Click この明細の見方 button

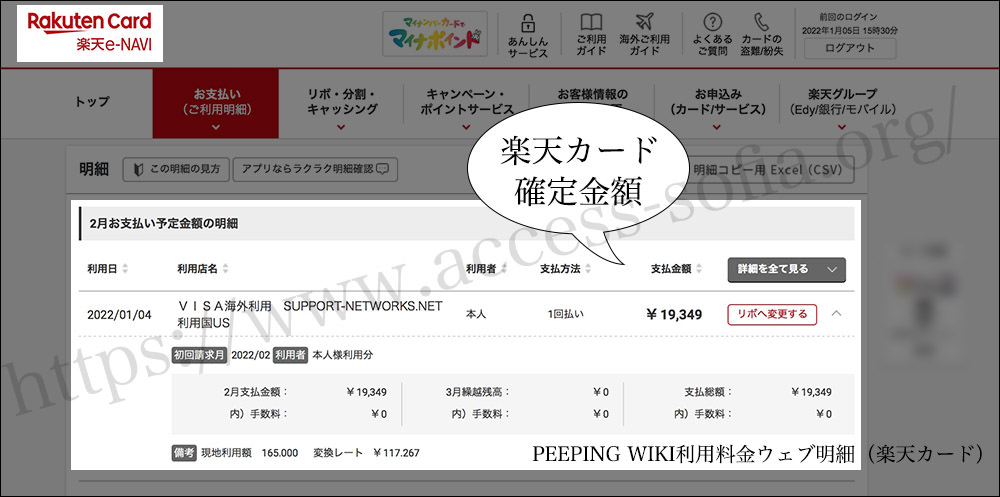(175, 170)
